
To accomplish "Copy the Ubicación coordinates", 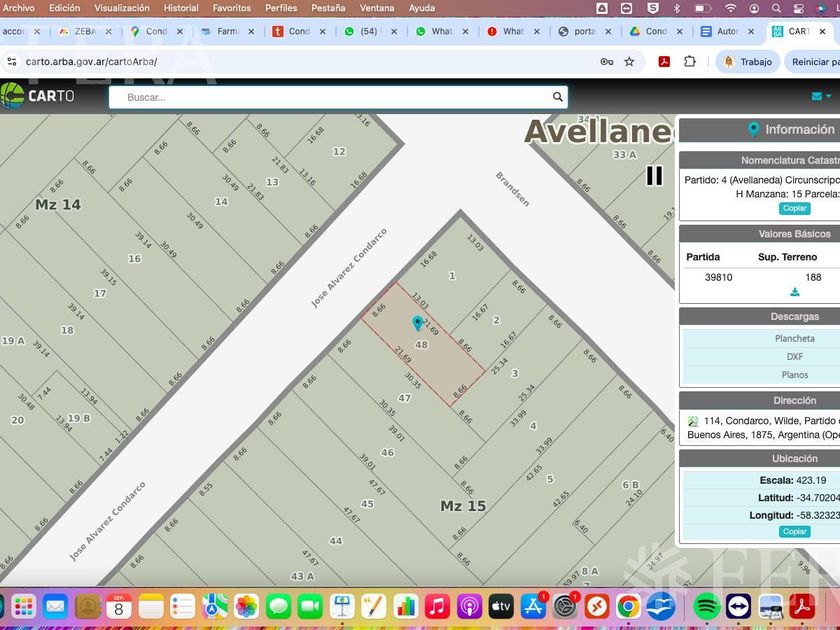I will tap(795, 531).
